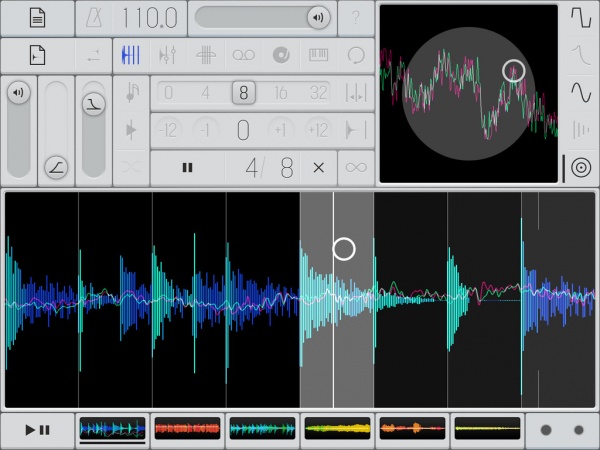Screen dimensions: 600x450
Task: Click the loop circular arrow tab
Action: point(356,55)
